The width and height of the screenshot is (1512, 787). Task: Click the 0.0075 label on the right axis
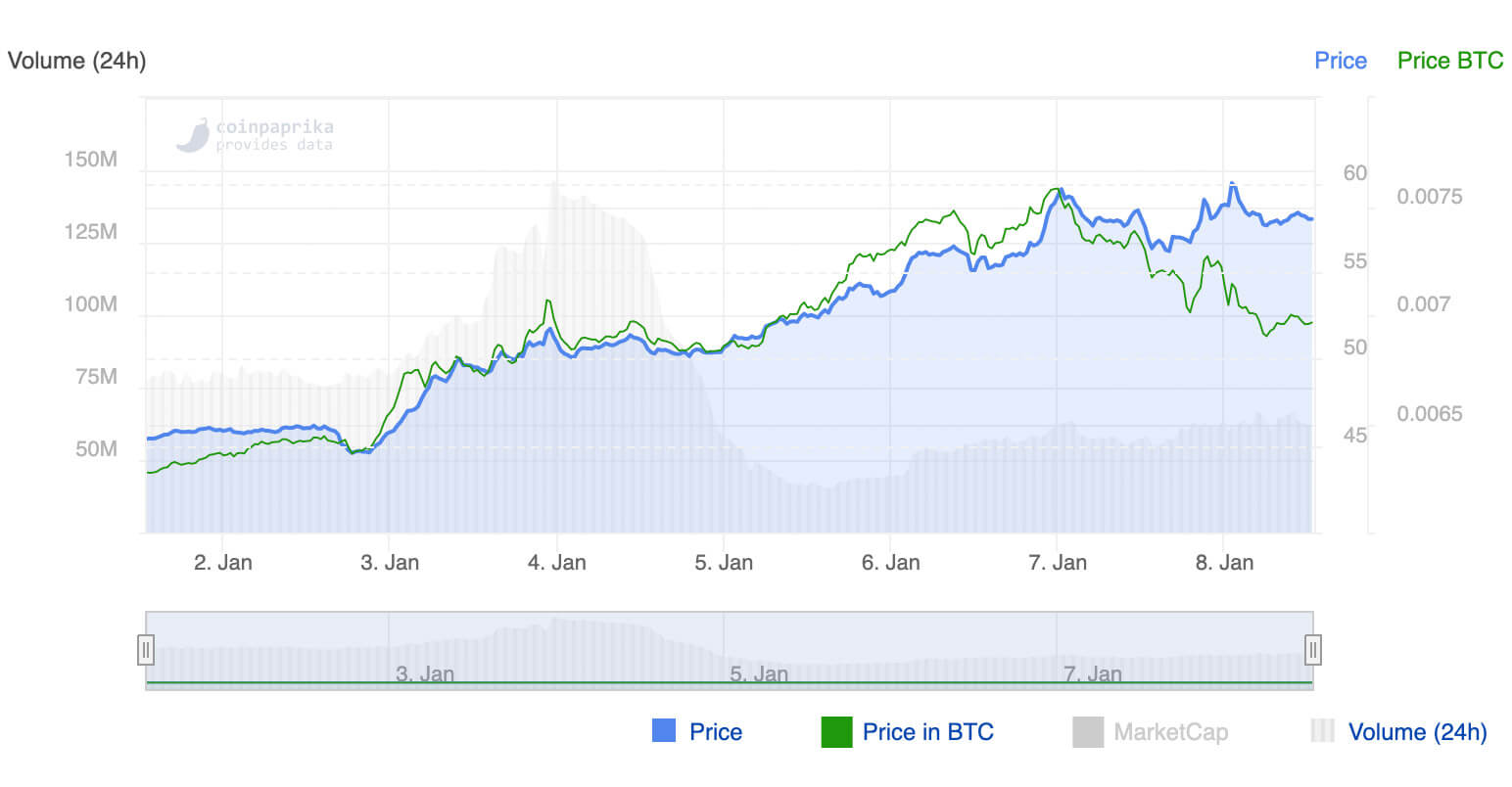coord(1429,196)
